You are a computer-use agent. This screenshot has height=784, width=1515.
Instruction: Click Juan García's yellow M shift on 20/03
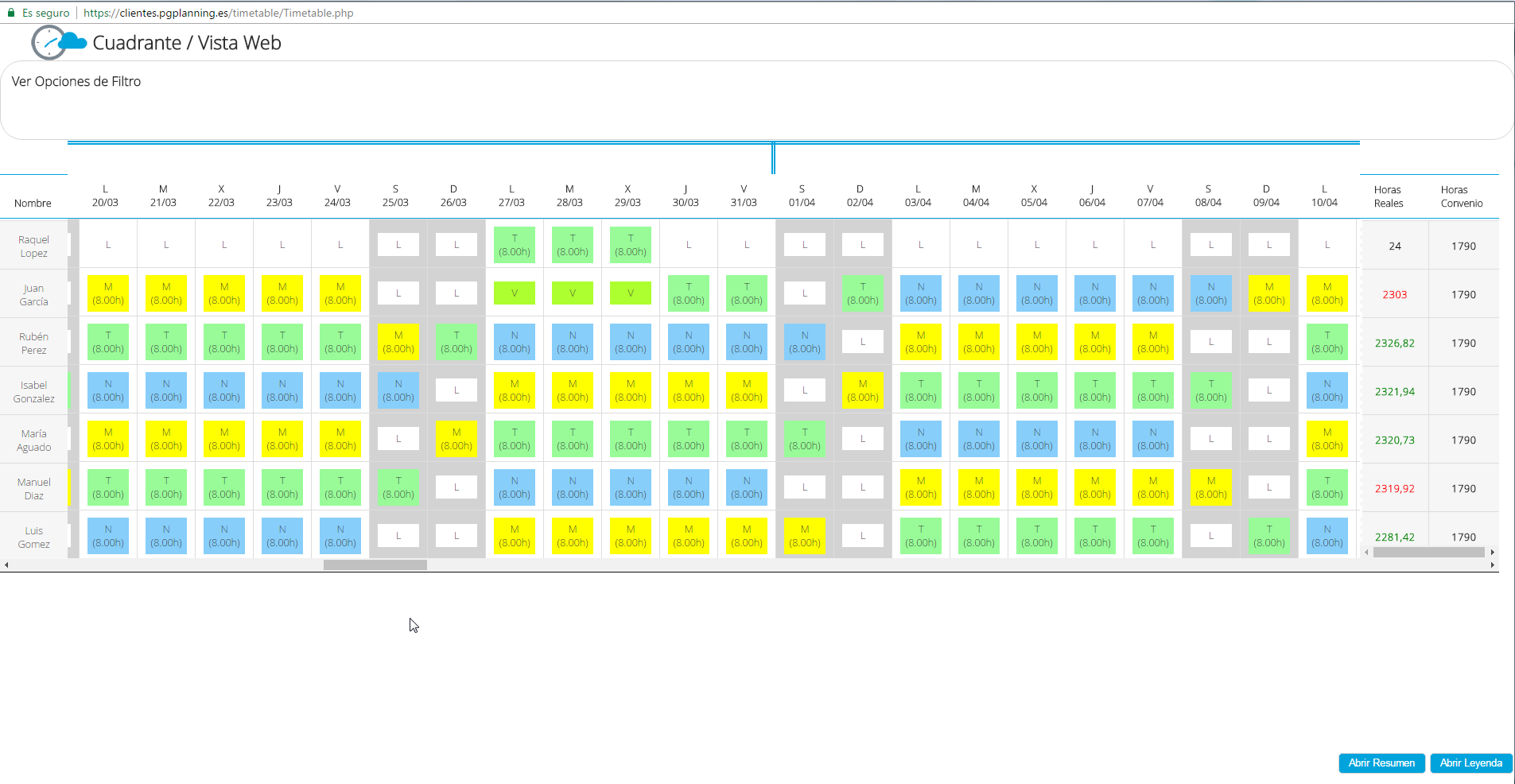[x=107, y=293]
